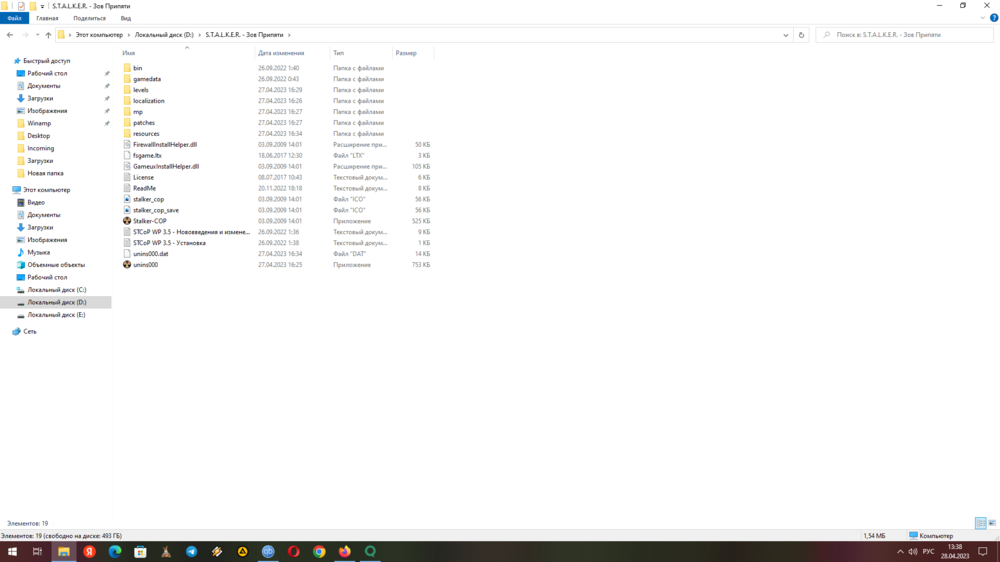Open Firefox from taskbar
Screen dimensions: 1000x562
pos(344,552)
